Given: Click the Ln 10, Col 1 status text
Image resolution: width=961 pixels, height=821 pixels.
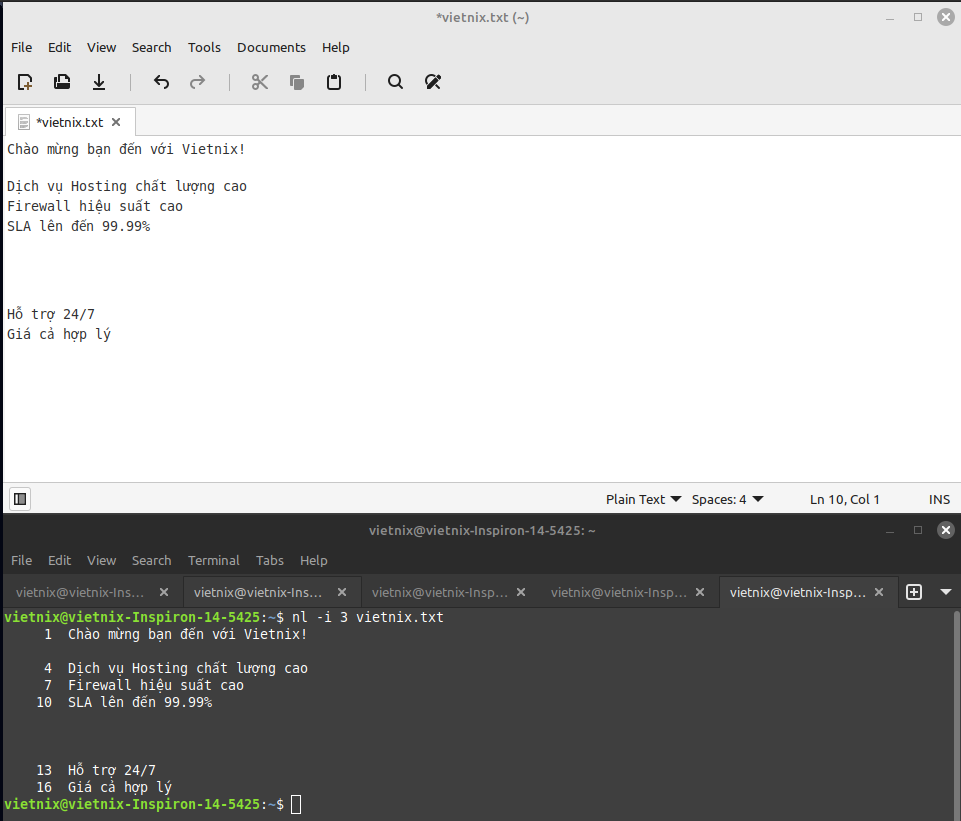Looking at the screenshot, I should [845, 499].
